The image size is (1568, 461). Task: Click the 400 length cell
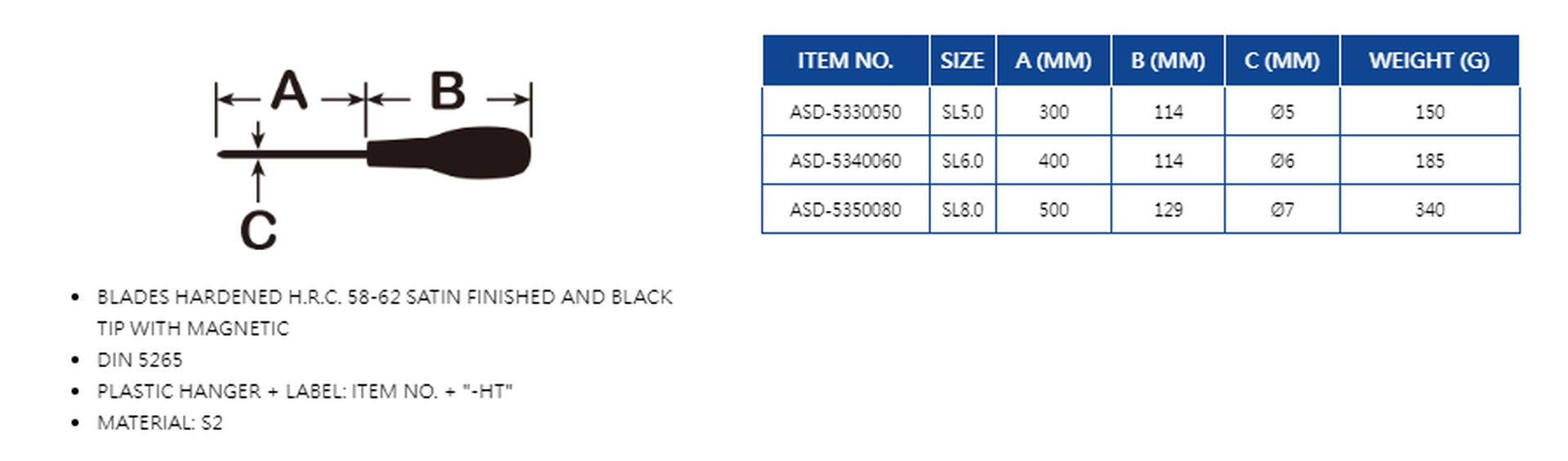[1053, 161]
